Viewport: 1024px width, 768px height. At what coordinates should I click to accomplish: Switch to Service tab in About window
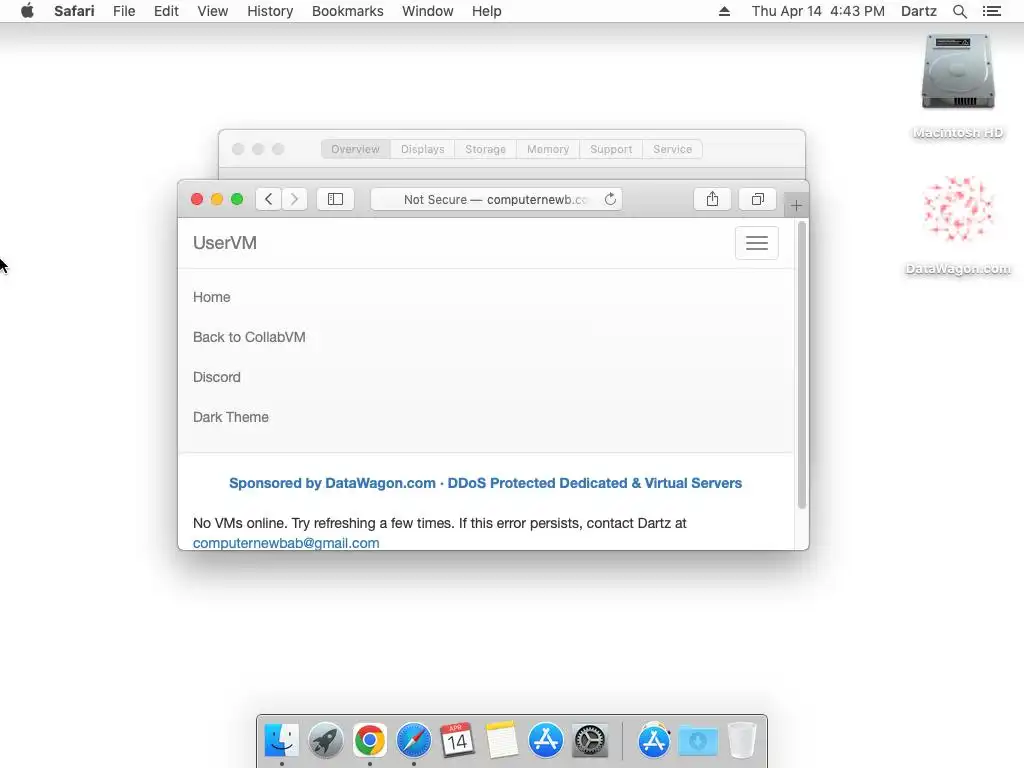672,149
